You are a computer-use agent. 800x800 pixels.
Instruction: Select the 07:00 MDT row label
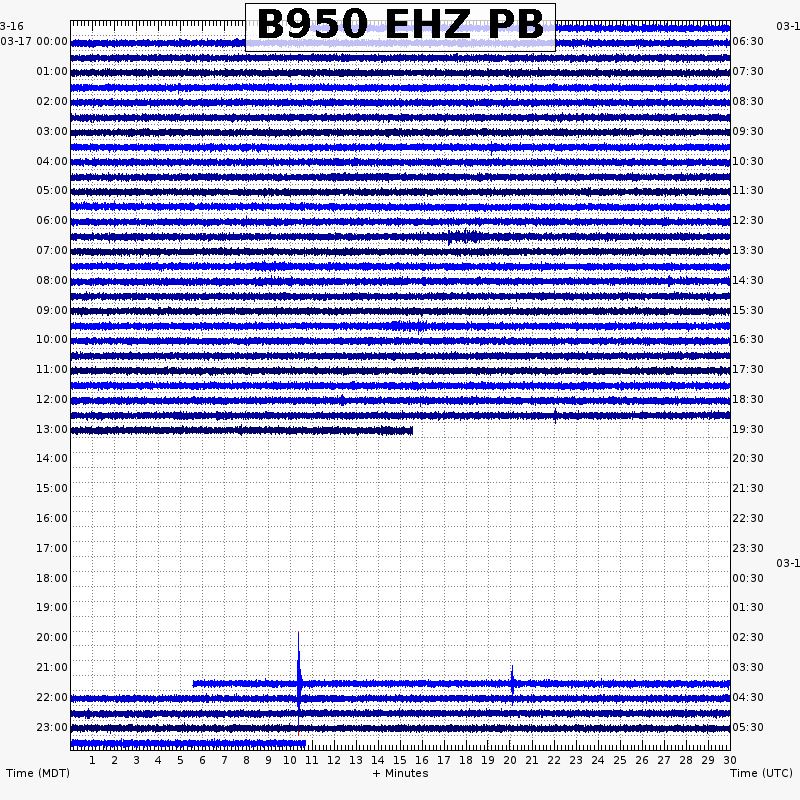[52, 251]
